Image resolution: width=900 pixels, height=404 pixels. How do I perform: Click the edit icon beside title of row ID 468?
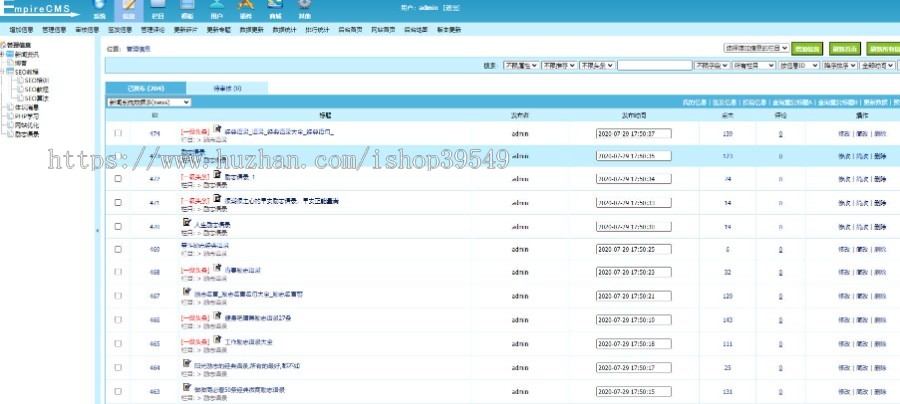[x=217, y=267]
